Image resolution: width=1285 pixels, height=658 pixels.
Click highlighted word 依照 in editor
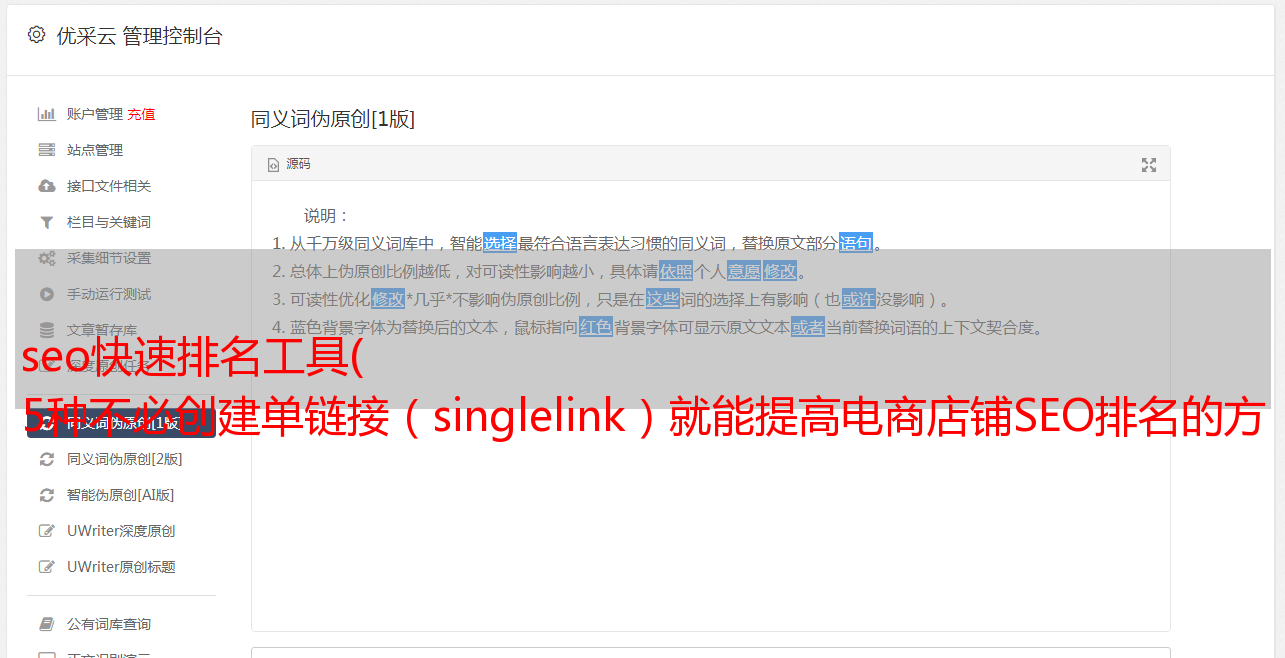click(676, 271)
